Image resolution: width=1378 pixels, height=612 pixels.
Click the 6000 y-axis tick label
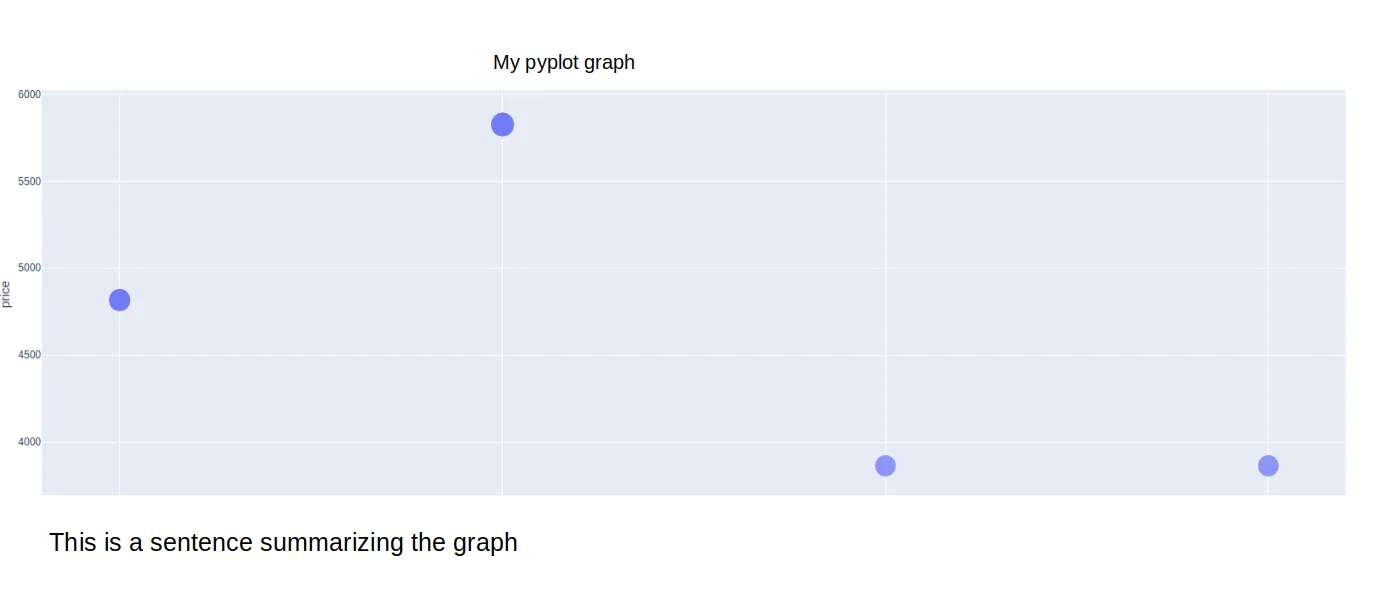[x=29, y=94]
